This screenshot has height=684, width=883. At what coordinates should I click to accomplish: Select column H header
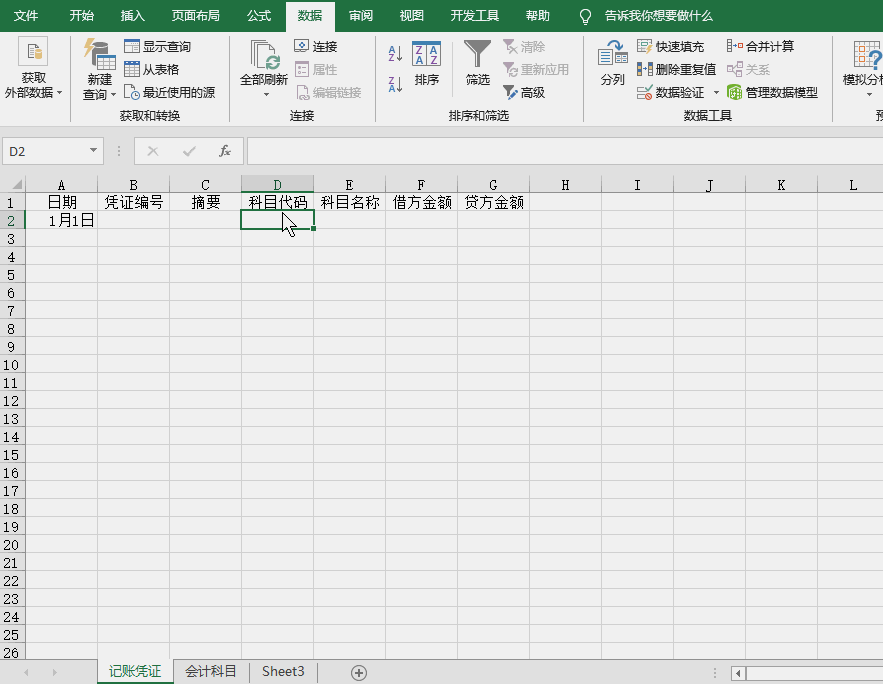[565, 185]
